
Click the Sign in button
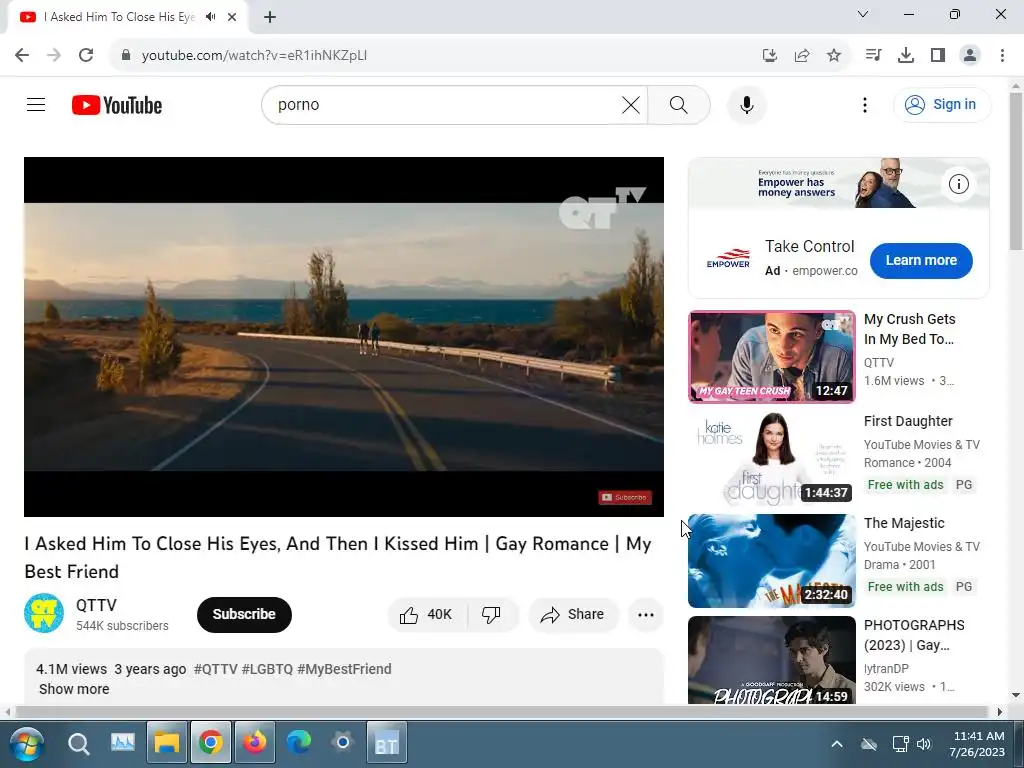942,104
